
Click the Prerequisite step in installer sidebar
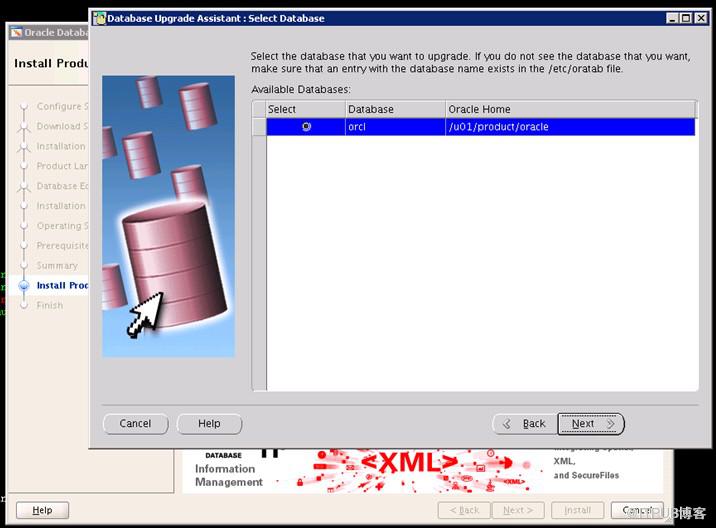(62, 246)
